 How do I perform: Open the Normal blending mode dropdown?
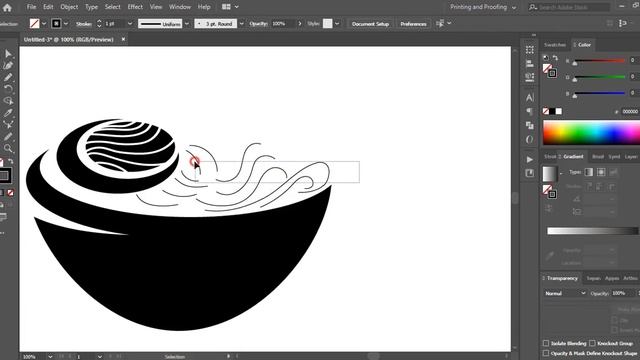tap(565, 293)
